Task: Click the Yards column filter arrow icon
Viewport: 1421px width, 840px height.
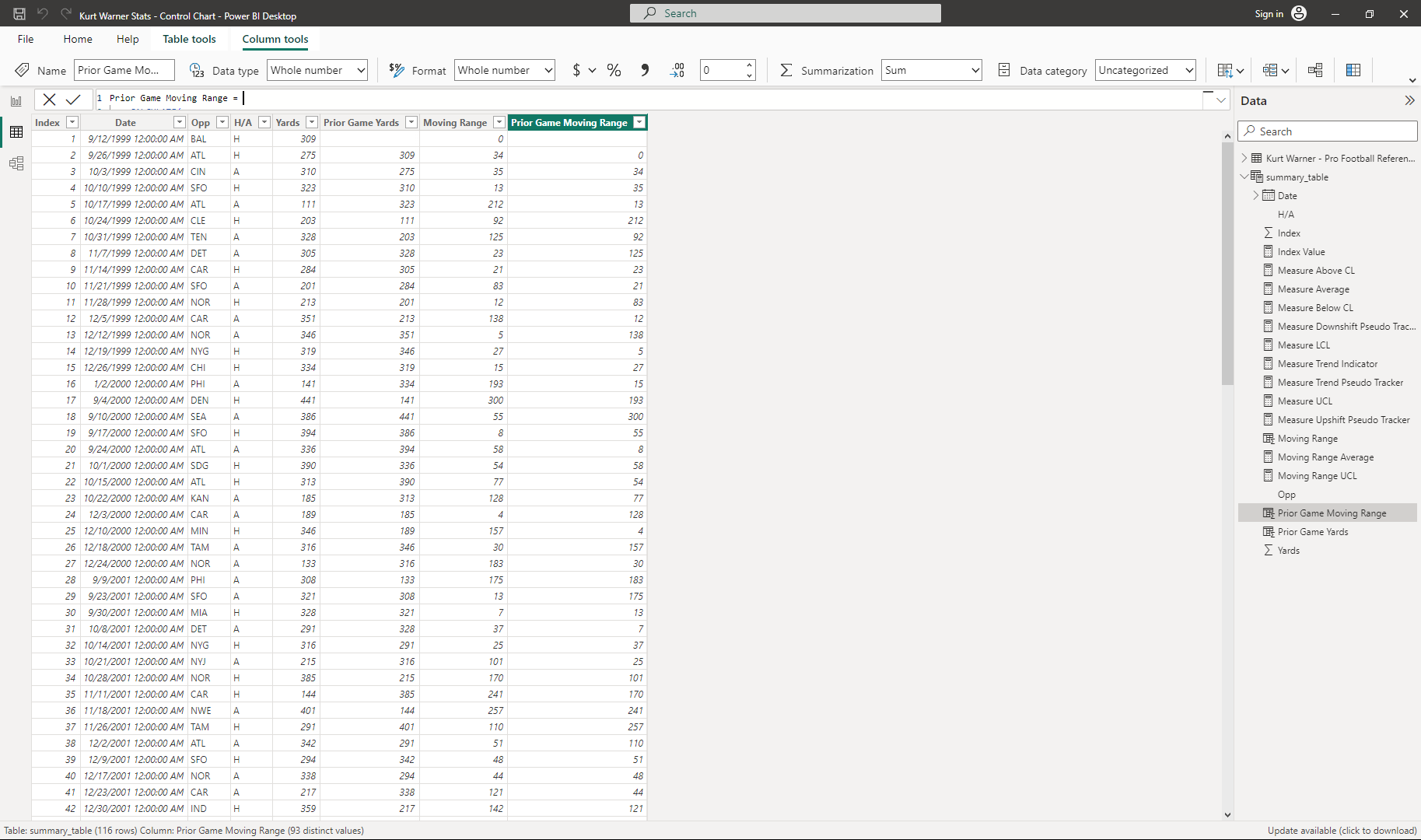Action: pos(312,122)
